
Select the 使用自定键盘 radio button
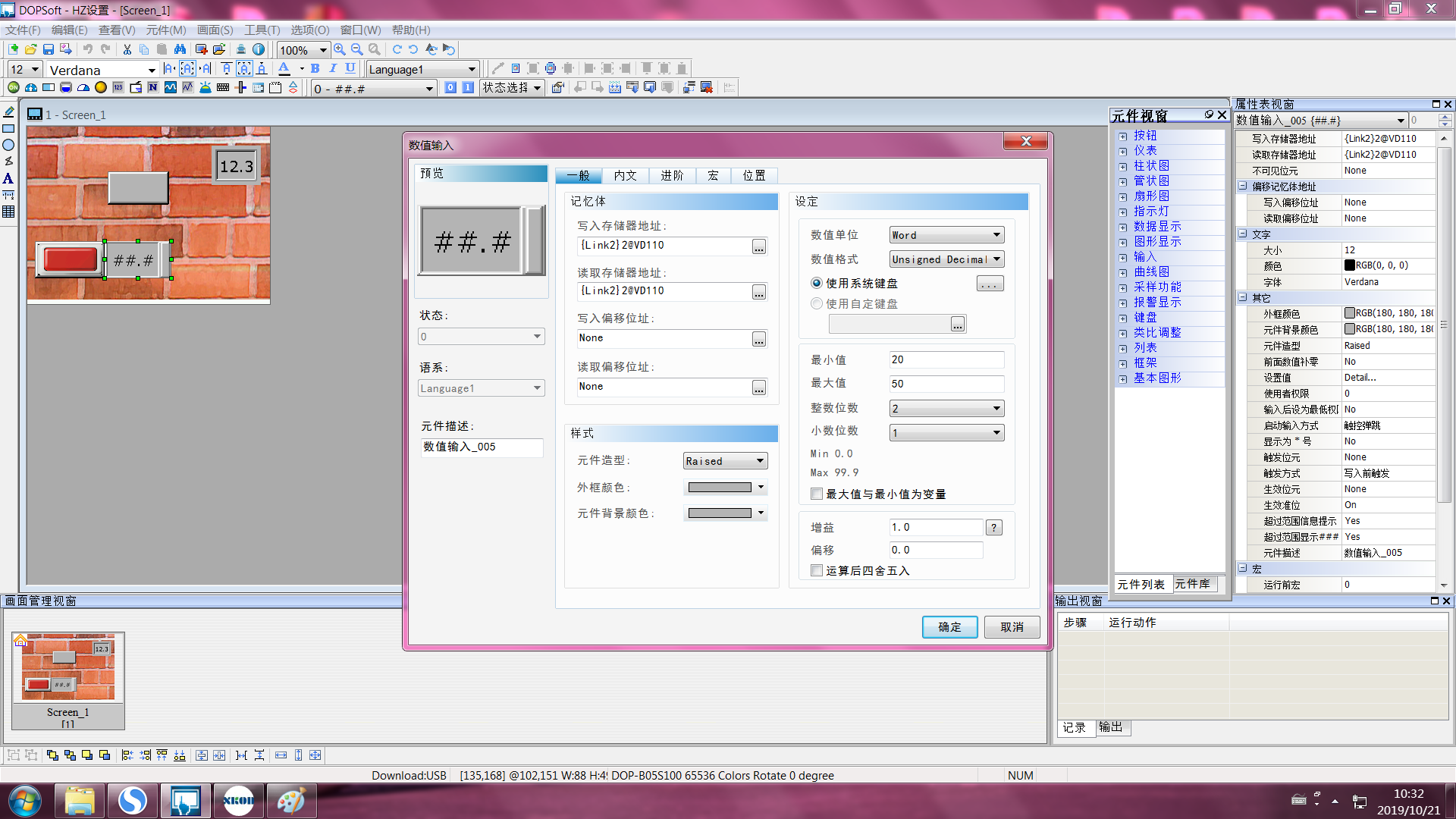coord(817,304)
